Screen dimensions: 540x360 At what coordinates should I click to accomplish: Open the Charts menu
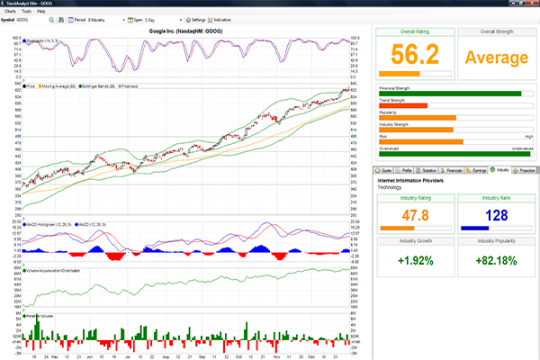[x=10, y=11]
